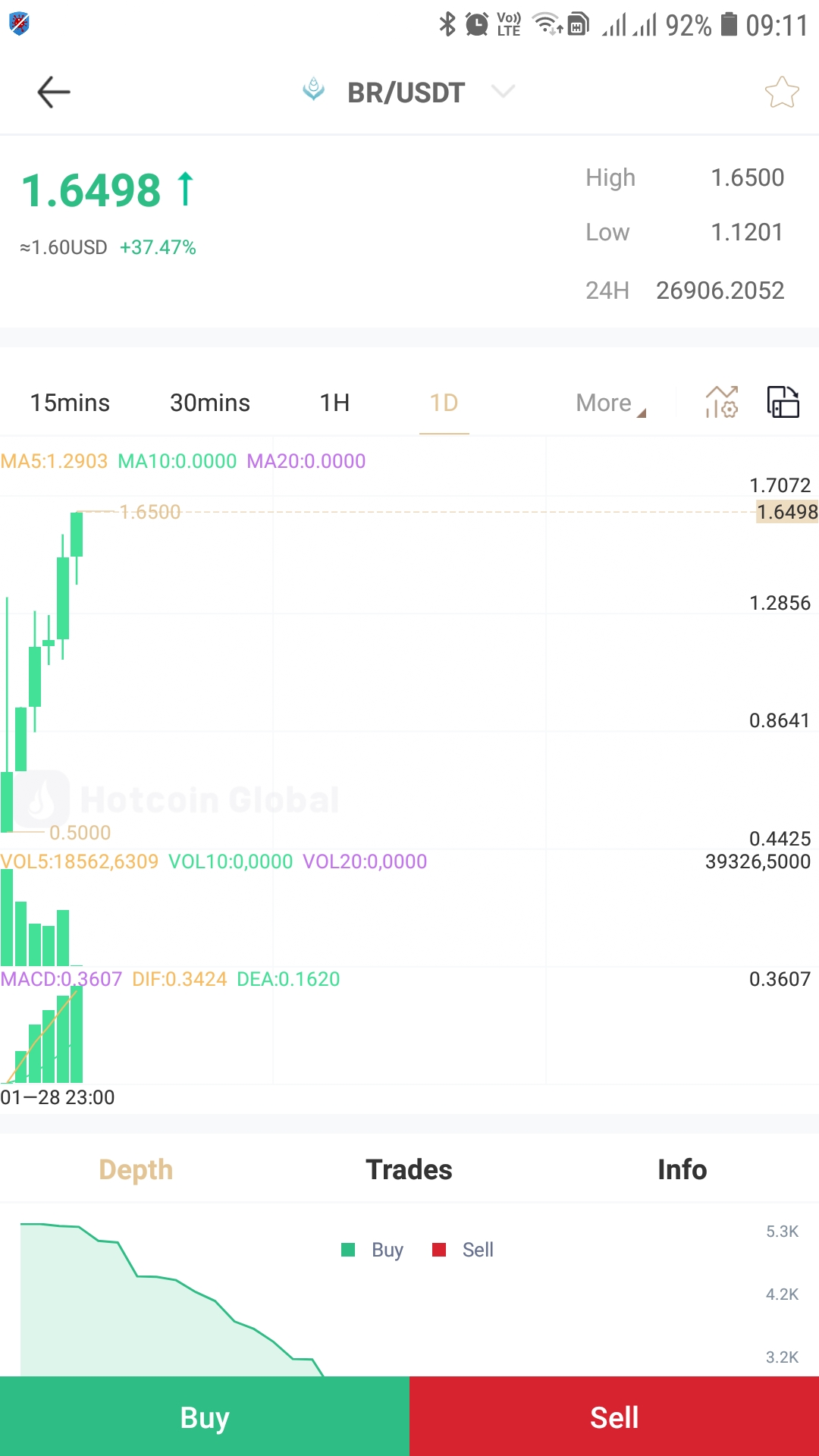819x1456 pixels.
Task: Choose the 1H chart interval
Action: (x=334, y=403)
